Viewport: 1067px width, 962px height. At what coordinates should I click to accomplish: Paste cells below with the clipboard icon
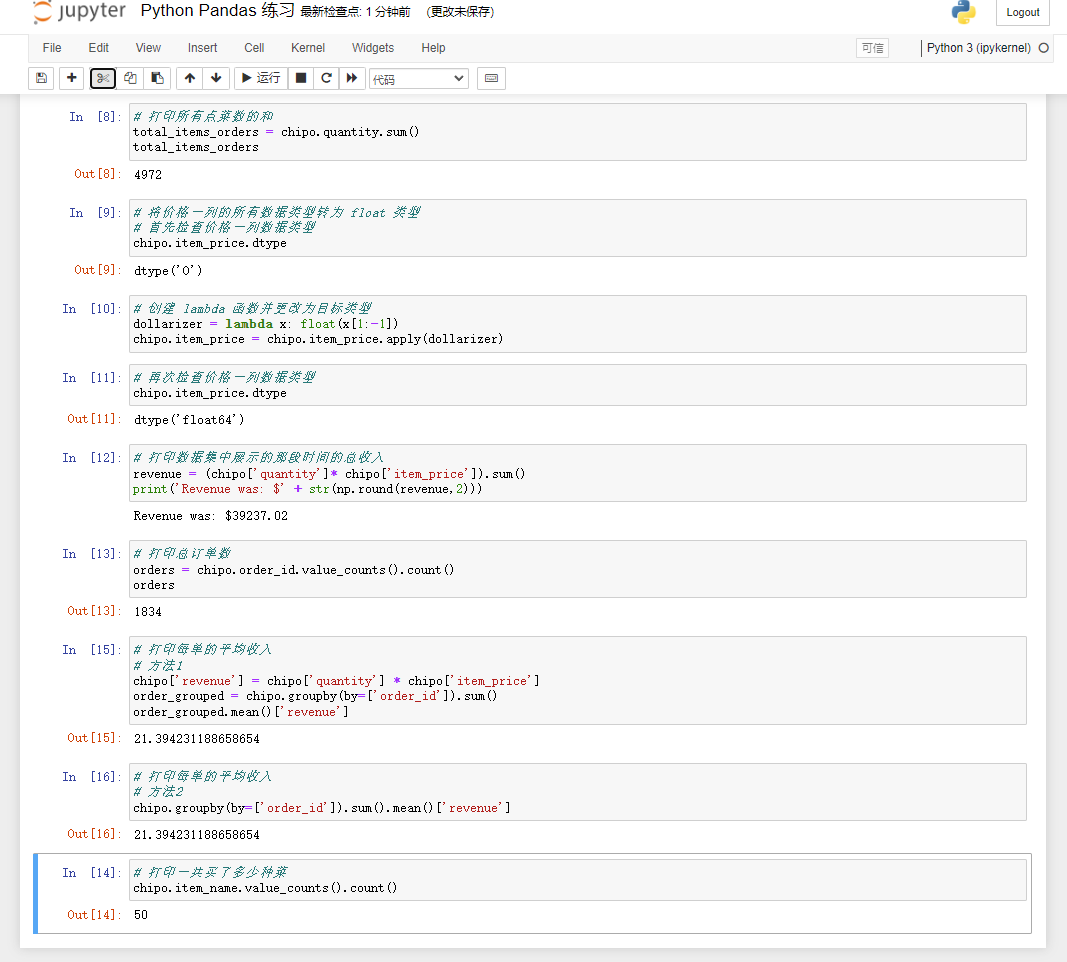[x=157, y=78]
